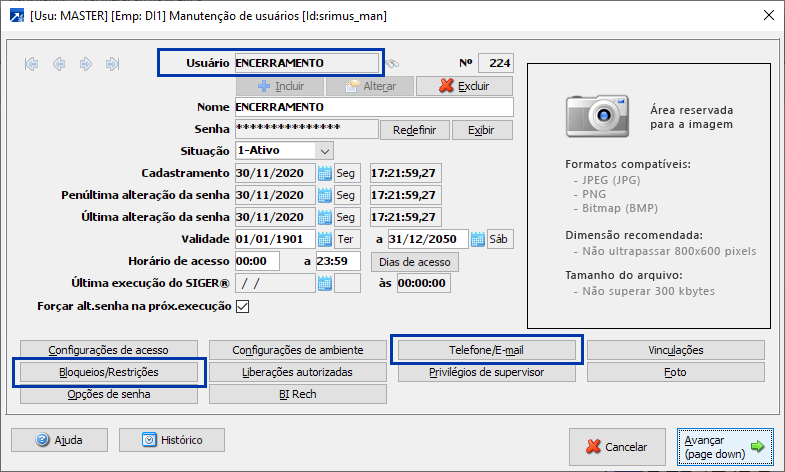Open calendar for Última alteração da senha
The width and height of the screenshot is (785, 472).
[x=324, y=217]
